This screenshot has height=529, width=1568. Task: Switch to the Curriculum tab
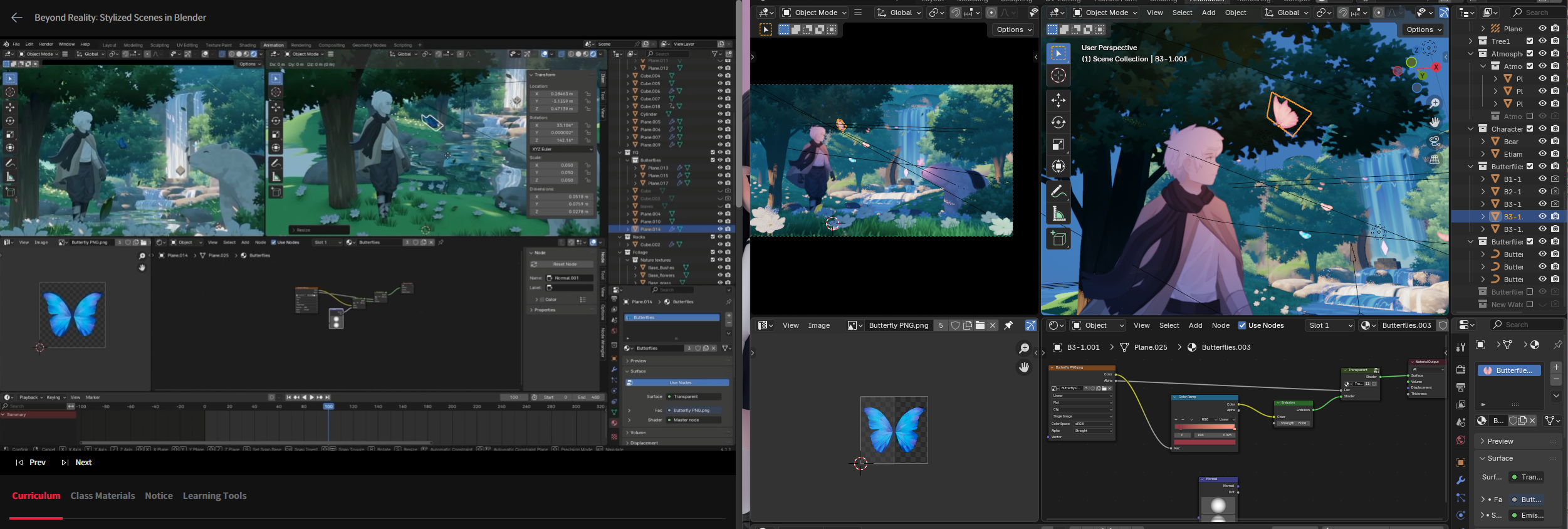tap(36, 496)
